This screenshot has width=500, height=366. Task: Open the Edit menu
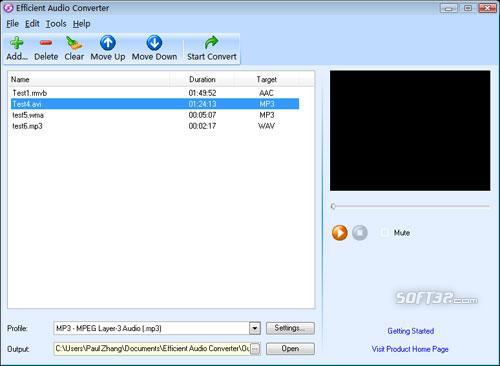pos(32,24)
